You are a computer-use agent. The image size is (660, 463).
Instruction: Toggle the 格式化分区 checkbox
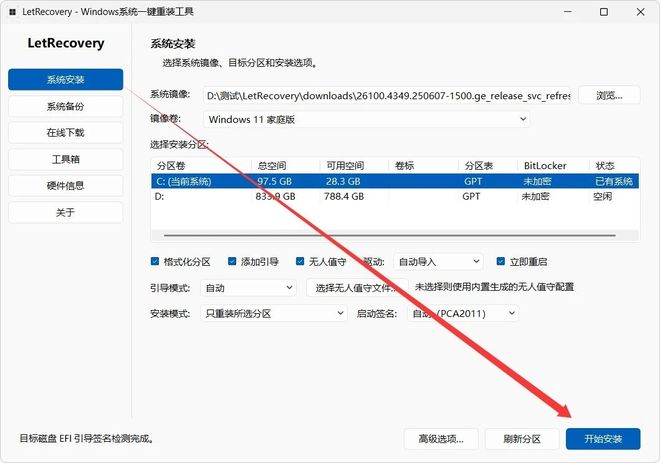[155, 261]
